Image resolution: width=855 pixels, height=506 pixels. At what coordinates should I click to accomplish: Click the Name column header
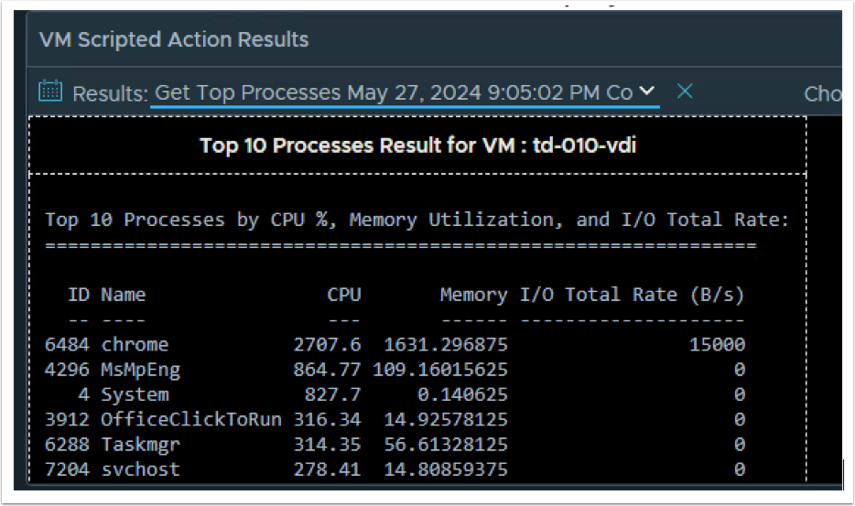click(x=123, y=295)
